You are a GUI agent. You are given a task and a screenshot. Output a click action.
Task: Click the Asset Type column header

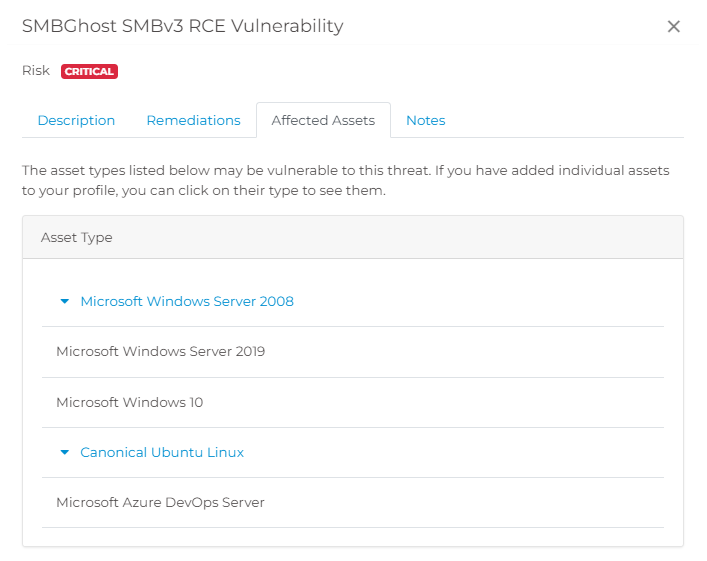coord(77,237)
